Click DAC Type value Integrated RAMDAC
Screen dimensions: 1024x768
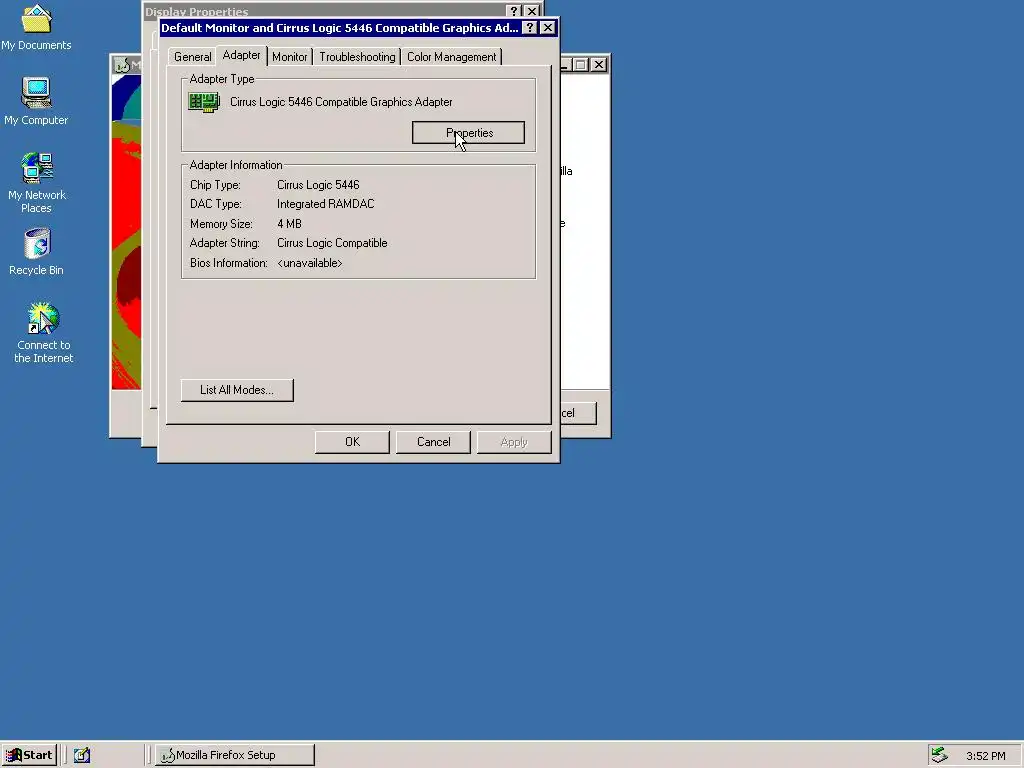[x=325, y=204]
